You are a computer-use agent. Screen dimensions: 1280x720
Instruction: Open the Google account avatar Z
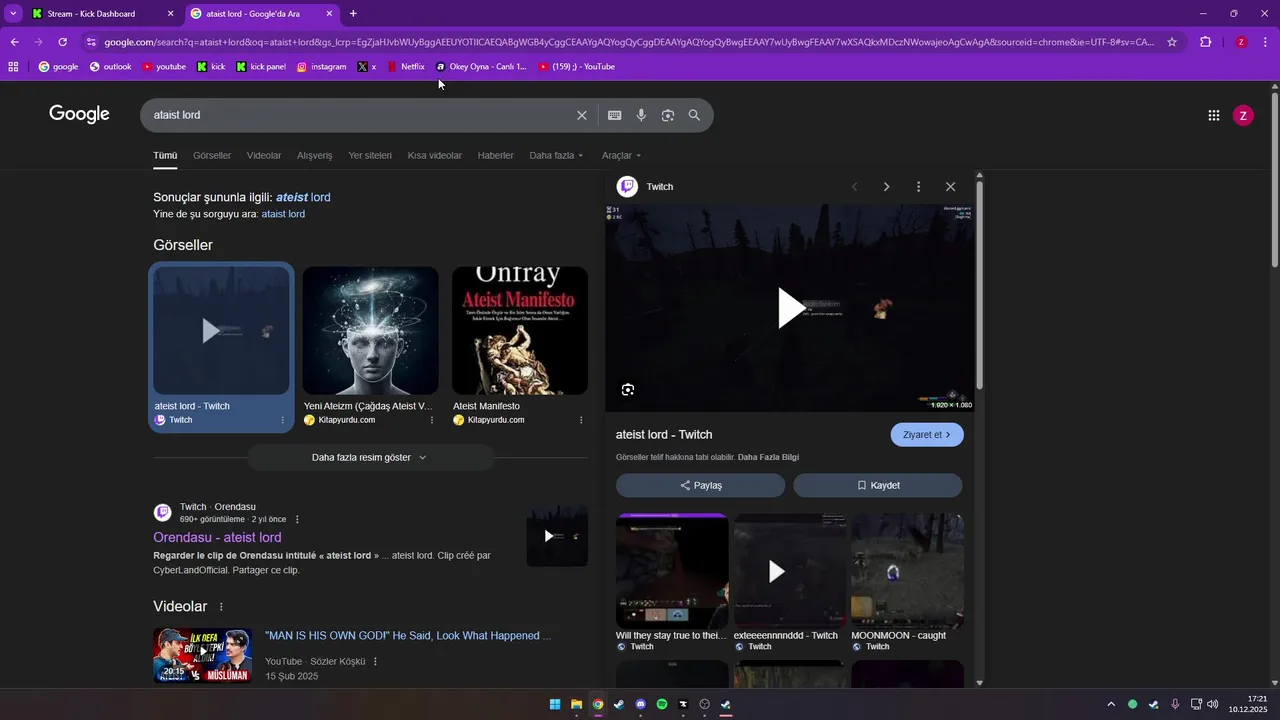pos(1243,115)
